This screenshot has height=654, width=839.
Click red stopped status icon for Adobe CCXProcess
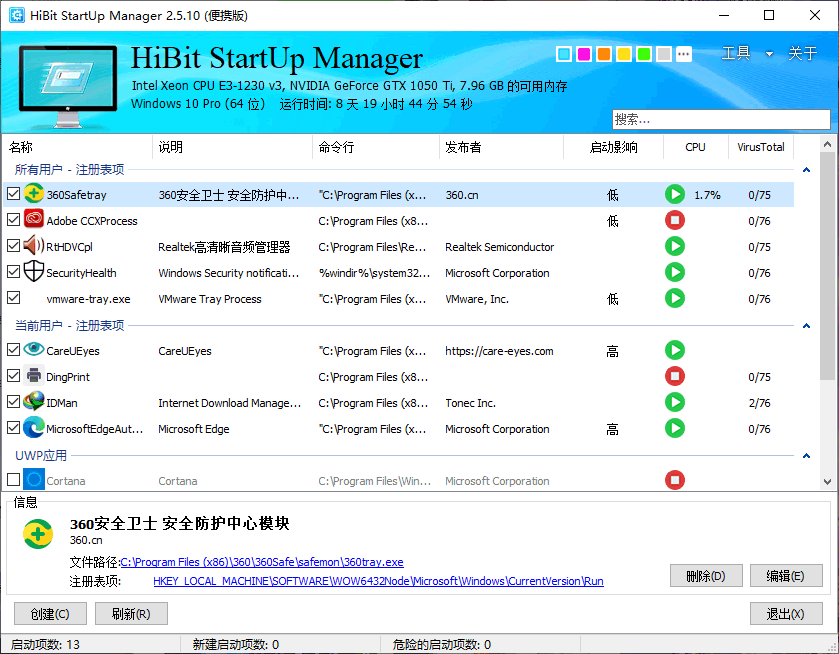675,220
